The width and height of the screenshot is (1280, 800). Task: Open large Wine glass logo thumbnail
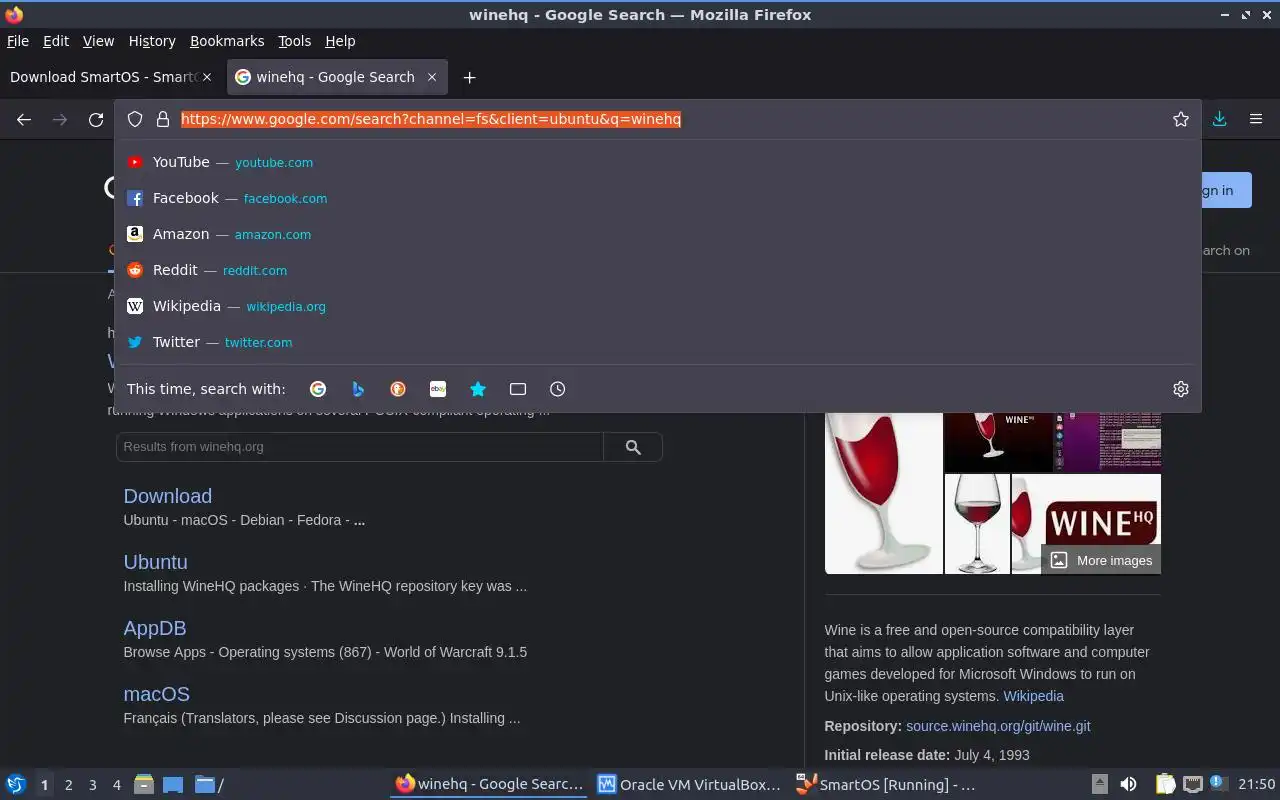click(x=883, y=493)
